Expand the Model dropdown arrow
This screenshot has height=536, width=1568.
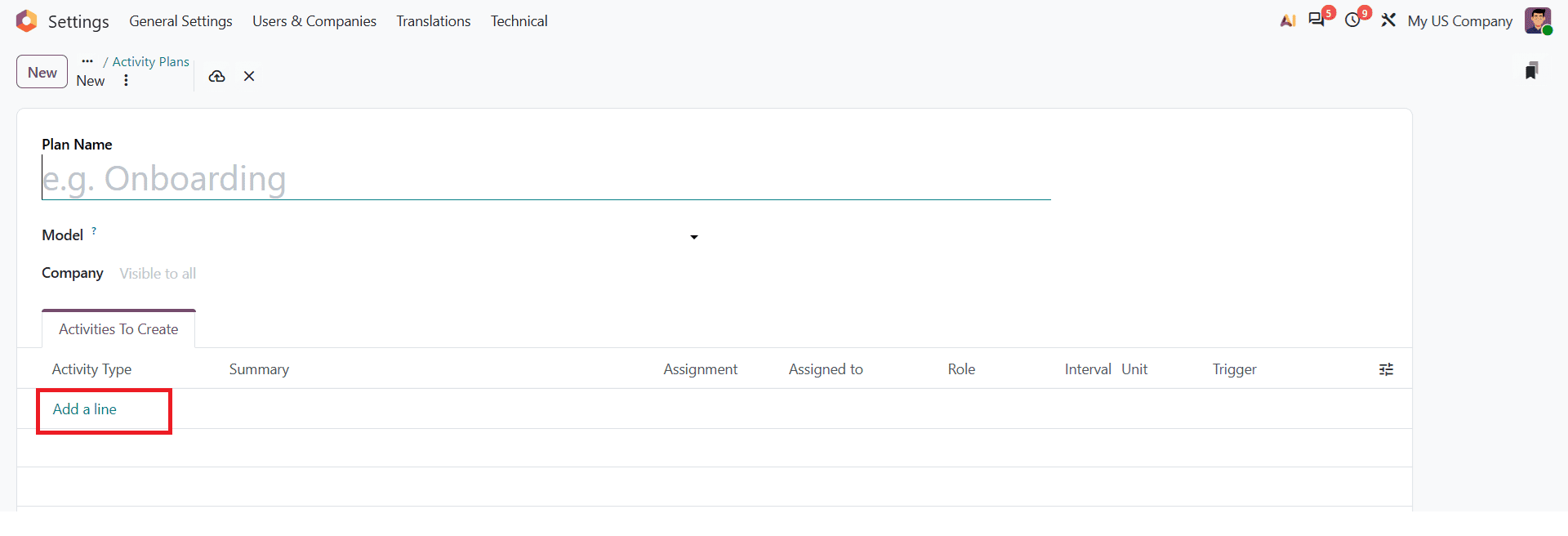[x=694, y=237]
